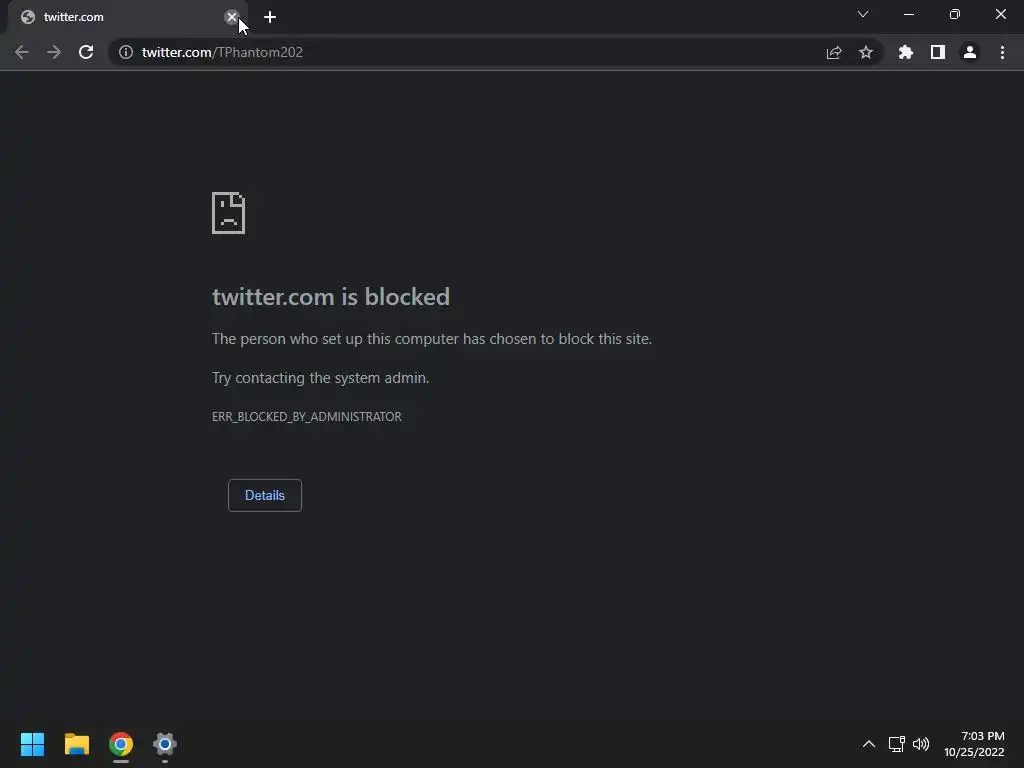
Task: Open the tab search dropdown chevron
Action: 863,14
